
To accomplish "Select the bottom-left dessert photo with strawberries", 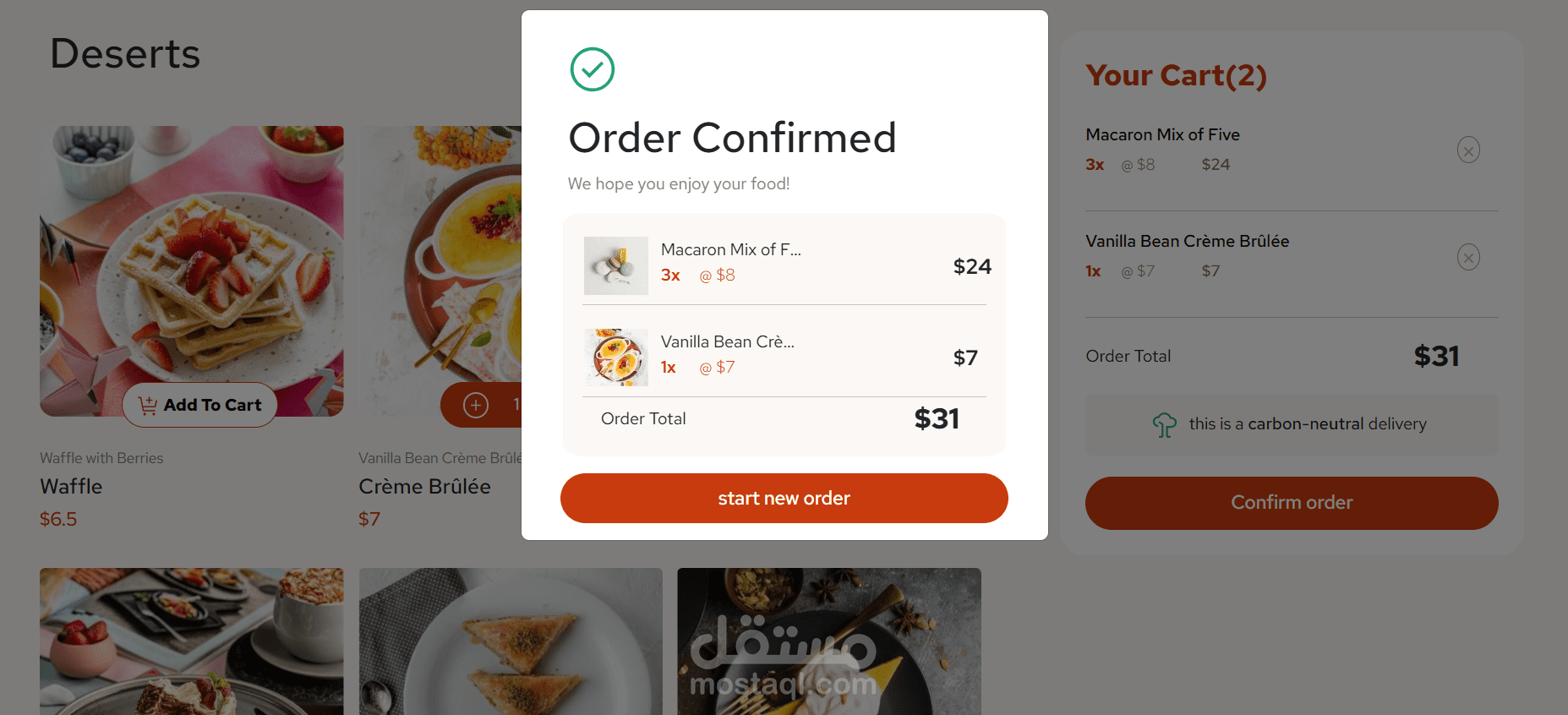I will click(x=192, y=641).
